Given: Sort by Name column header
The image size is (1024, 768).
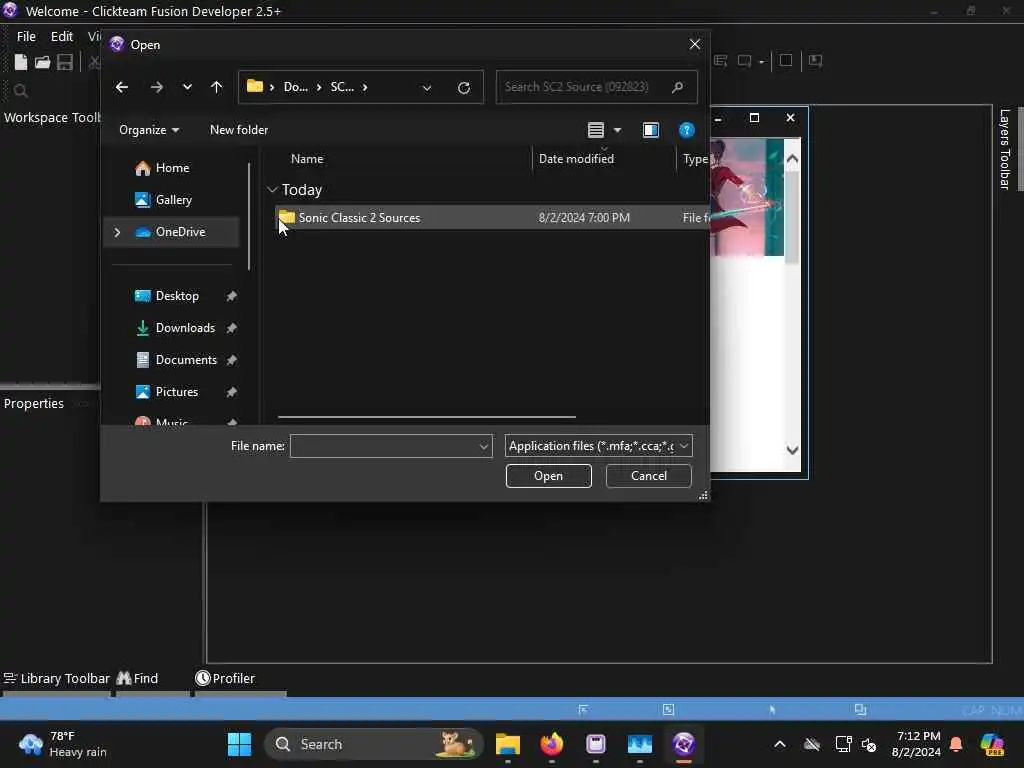Looking at the screenshot, I should pyautogui.click(x=307, y=159).
